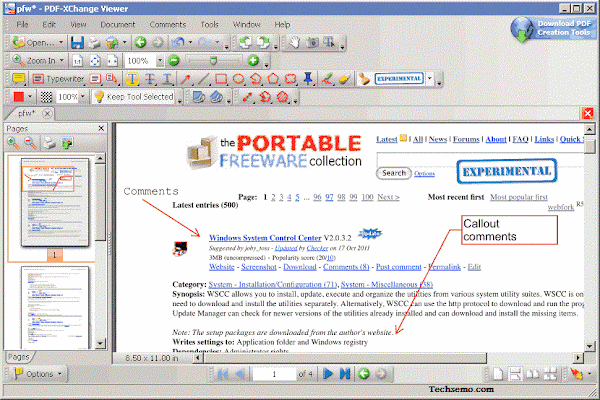Click the horizontal scrollbar under the document
Viewport: 600px width, 400px height.
(344, 358)
